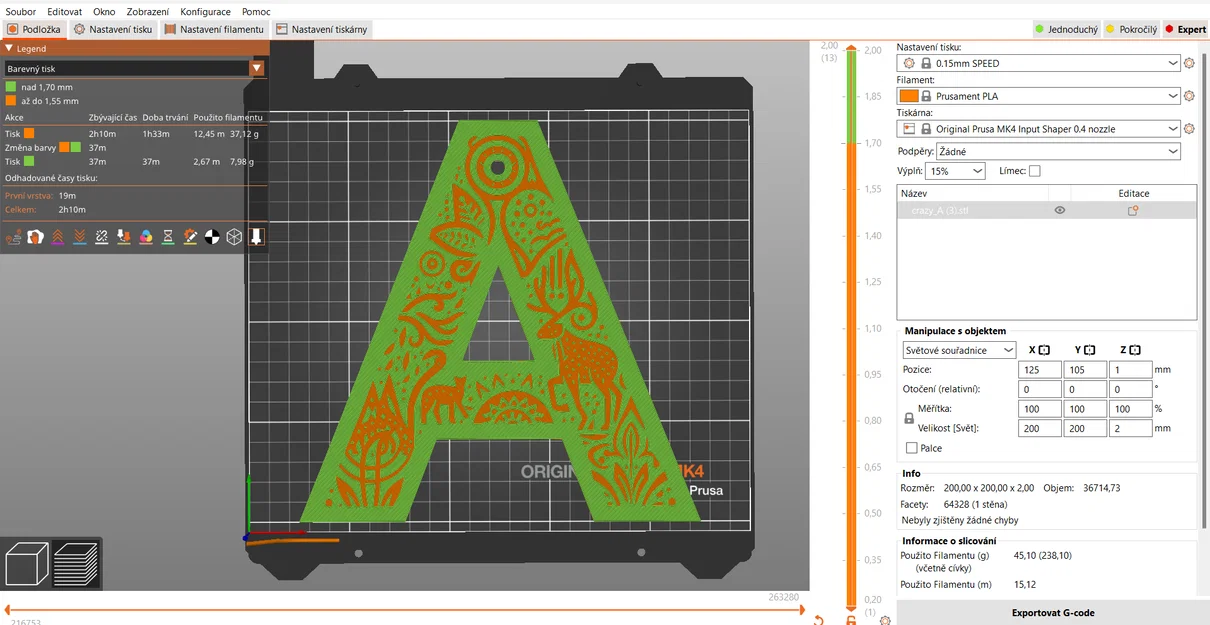The height and width of the screenshot is (625, 1210).
Task: Open detailed print settings via the gear beside 0.15mm SPEED
Action: [1189, 62]
